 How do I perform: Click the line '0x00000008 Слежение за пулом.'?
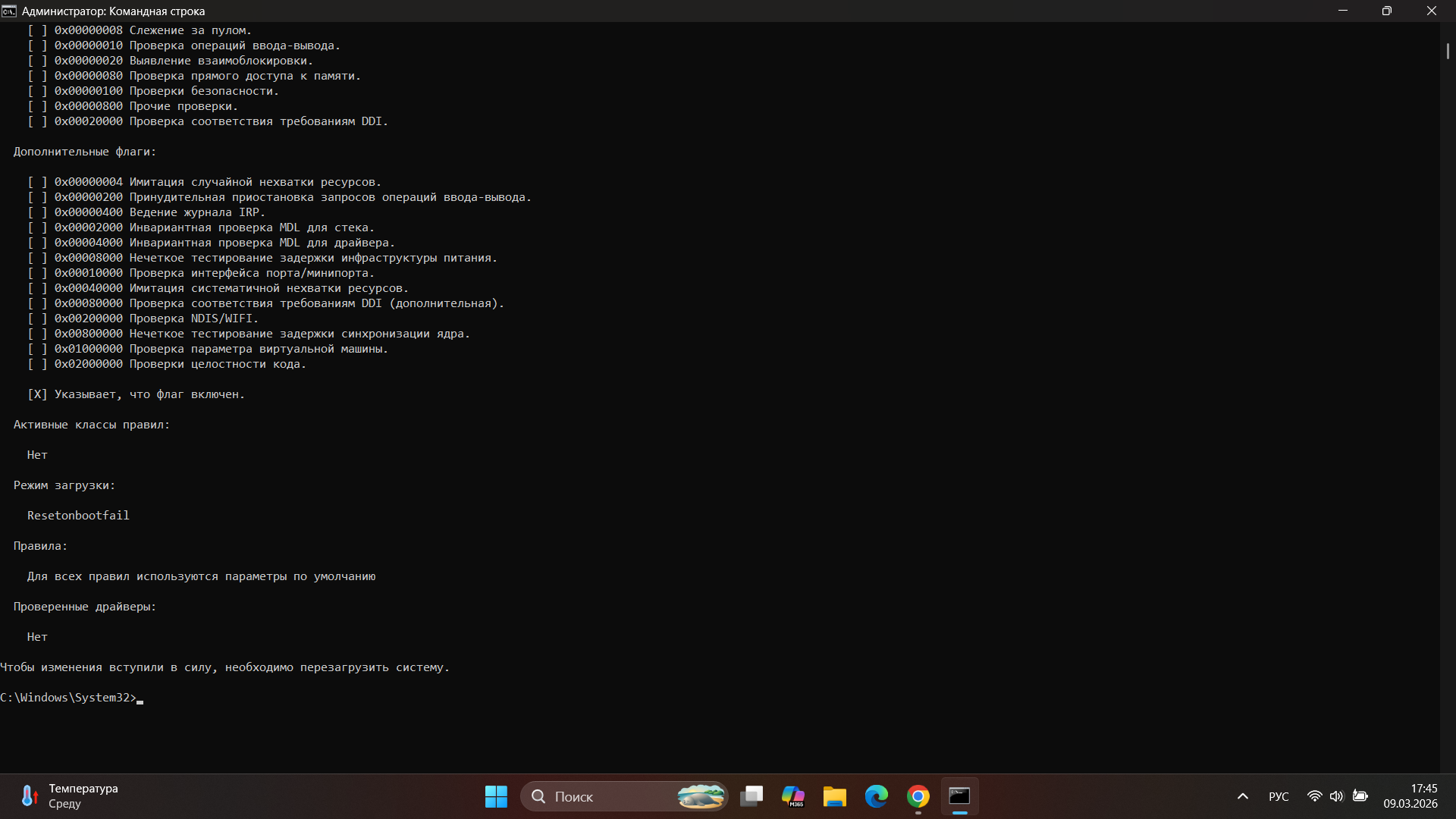coord(153,30)
